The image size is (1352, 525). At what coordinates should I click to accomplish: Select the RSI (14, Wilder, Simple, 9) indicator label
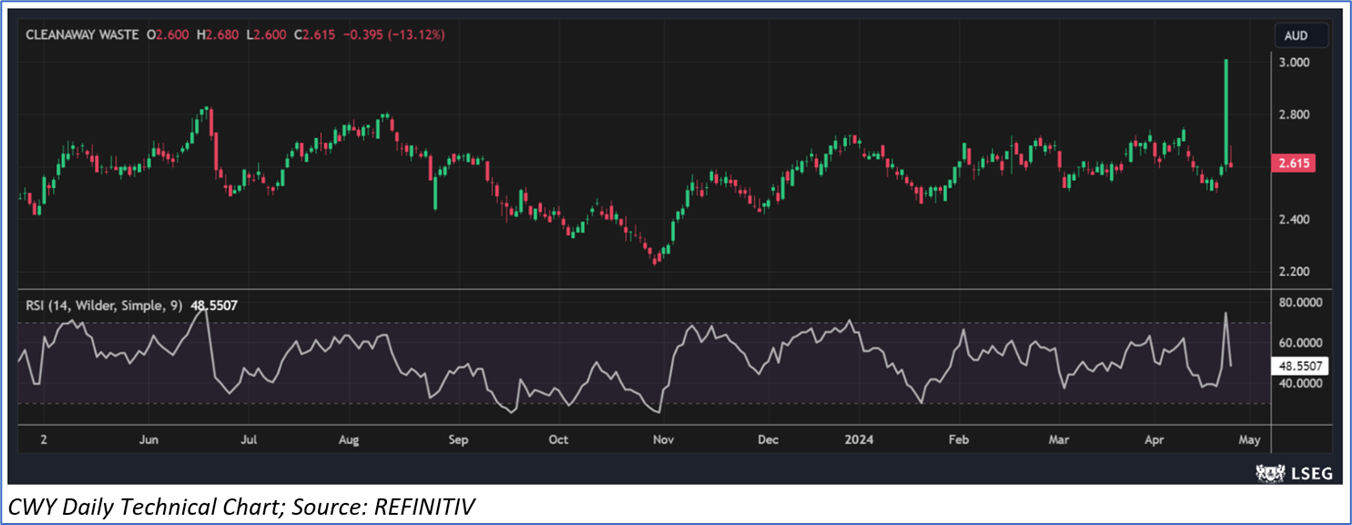point(104,306)
